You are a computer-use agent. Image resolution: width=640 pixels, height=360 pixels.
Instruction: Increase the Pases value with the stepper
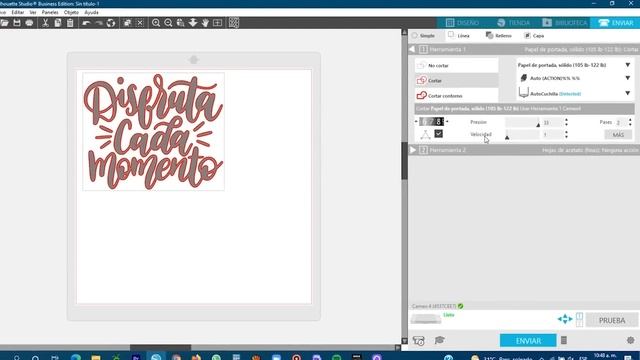coord(630,120)
